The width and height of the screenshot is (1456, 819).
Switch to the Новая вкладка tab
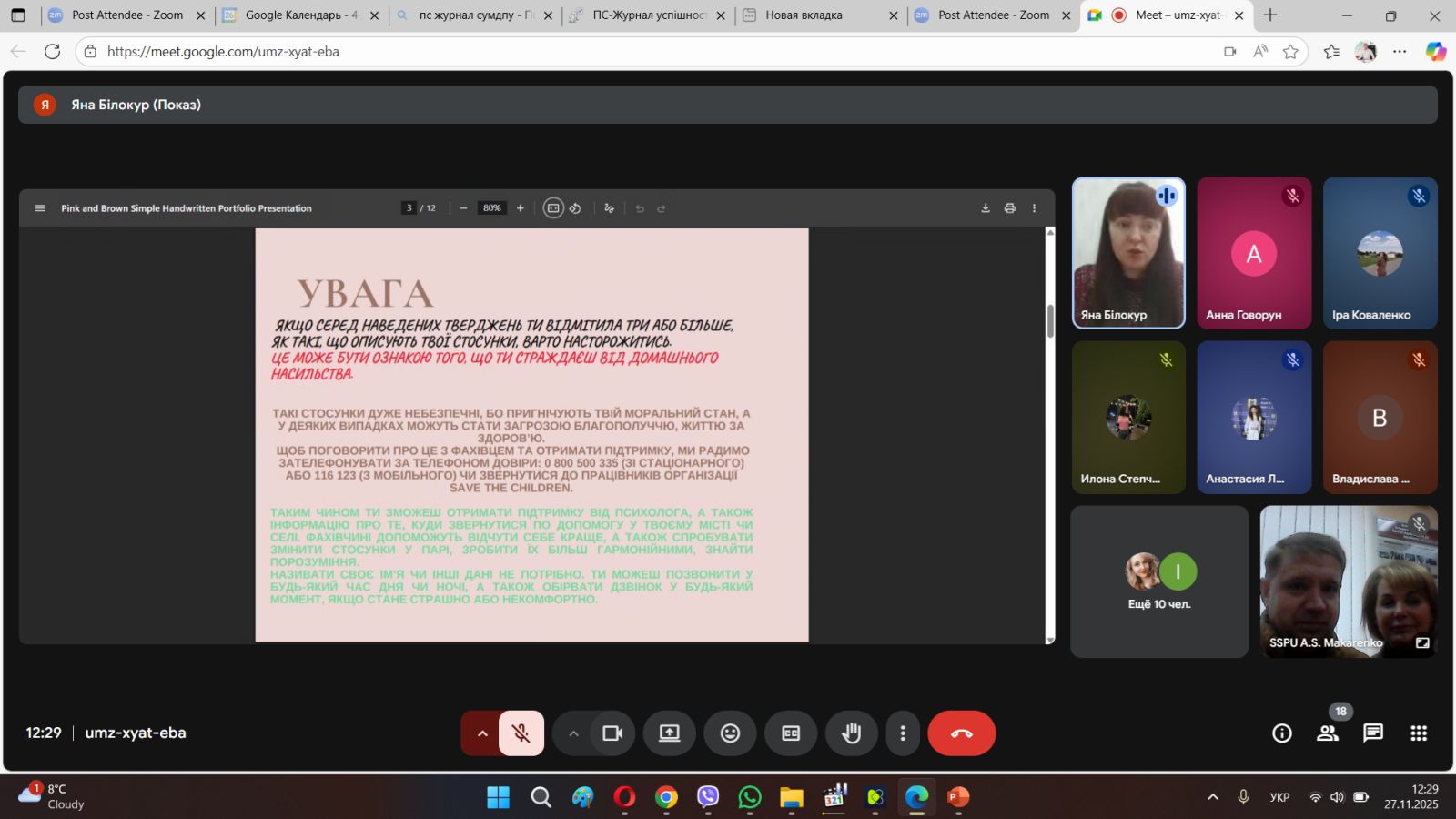(804, 15)
